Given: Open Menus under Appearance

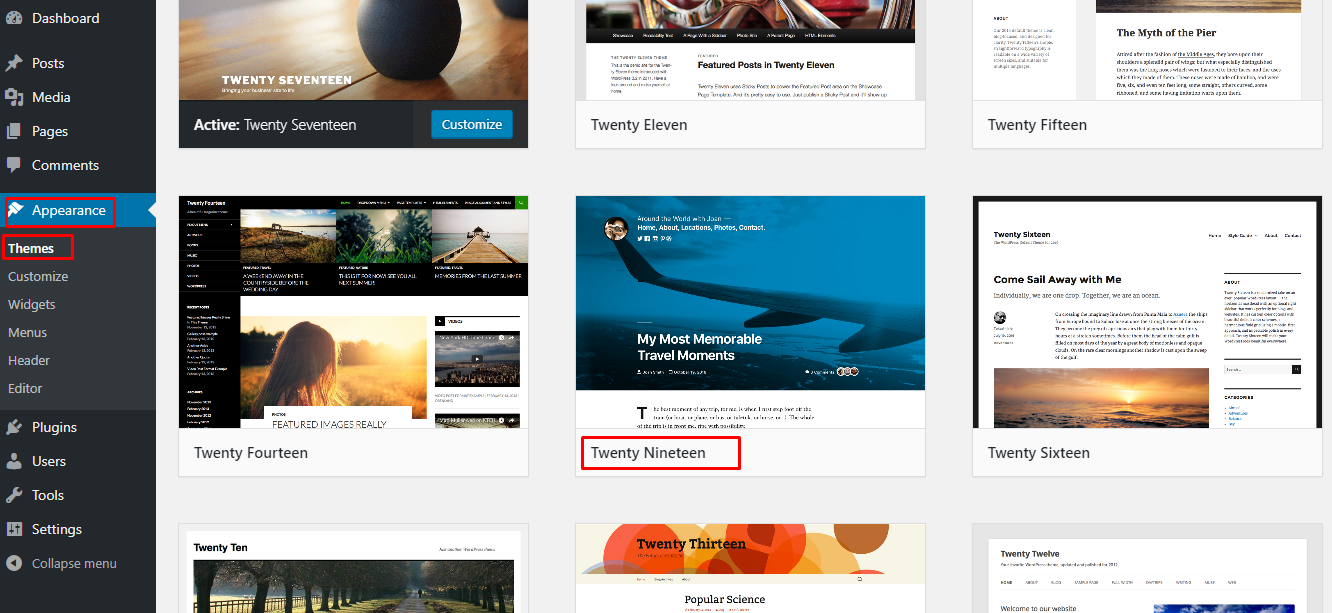Looking at the screenshot, I should pos(28,332).
